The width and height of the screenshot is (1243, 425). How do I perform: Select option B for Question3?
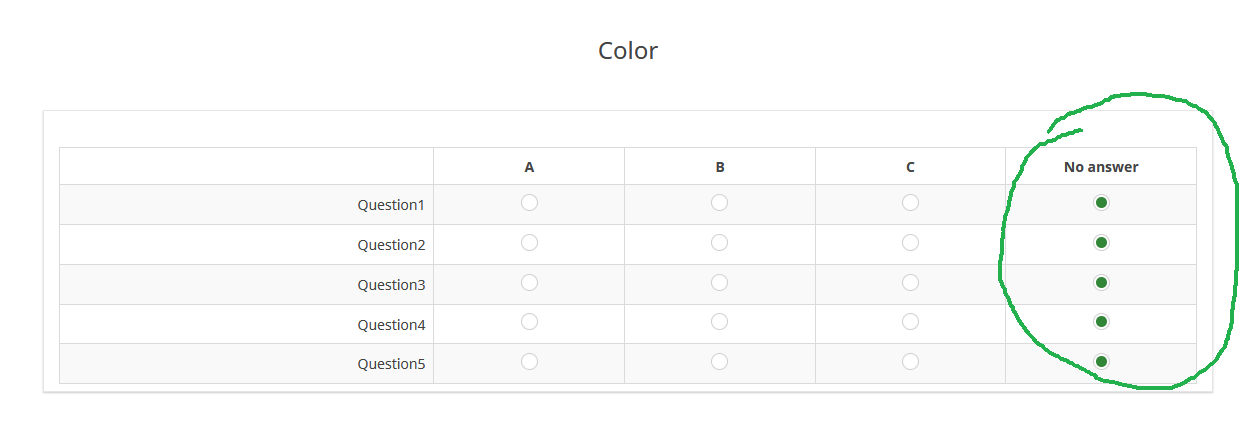pos(719,283)
